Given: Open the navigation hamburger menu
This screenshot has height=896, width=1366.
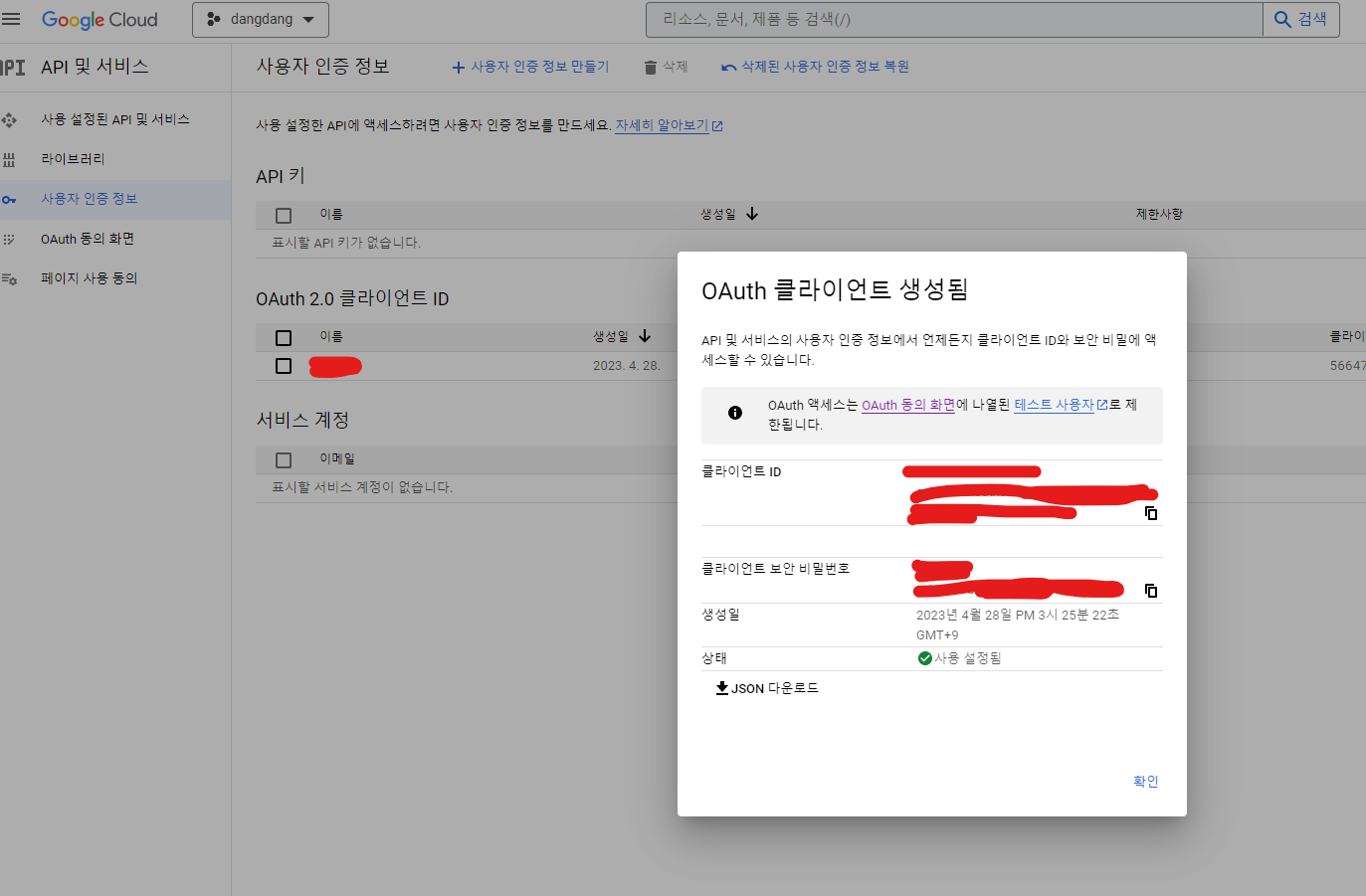Looking at the screenshot, I should click(x=12, y=18).
